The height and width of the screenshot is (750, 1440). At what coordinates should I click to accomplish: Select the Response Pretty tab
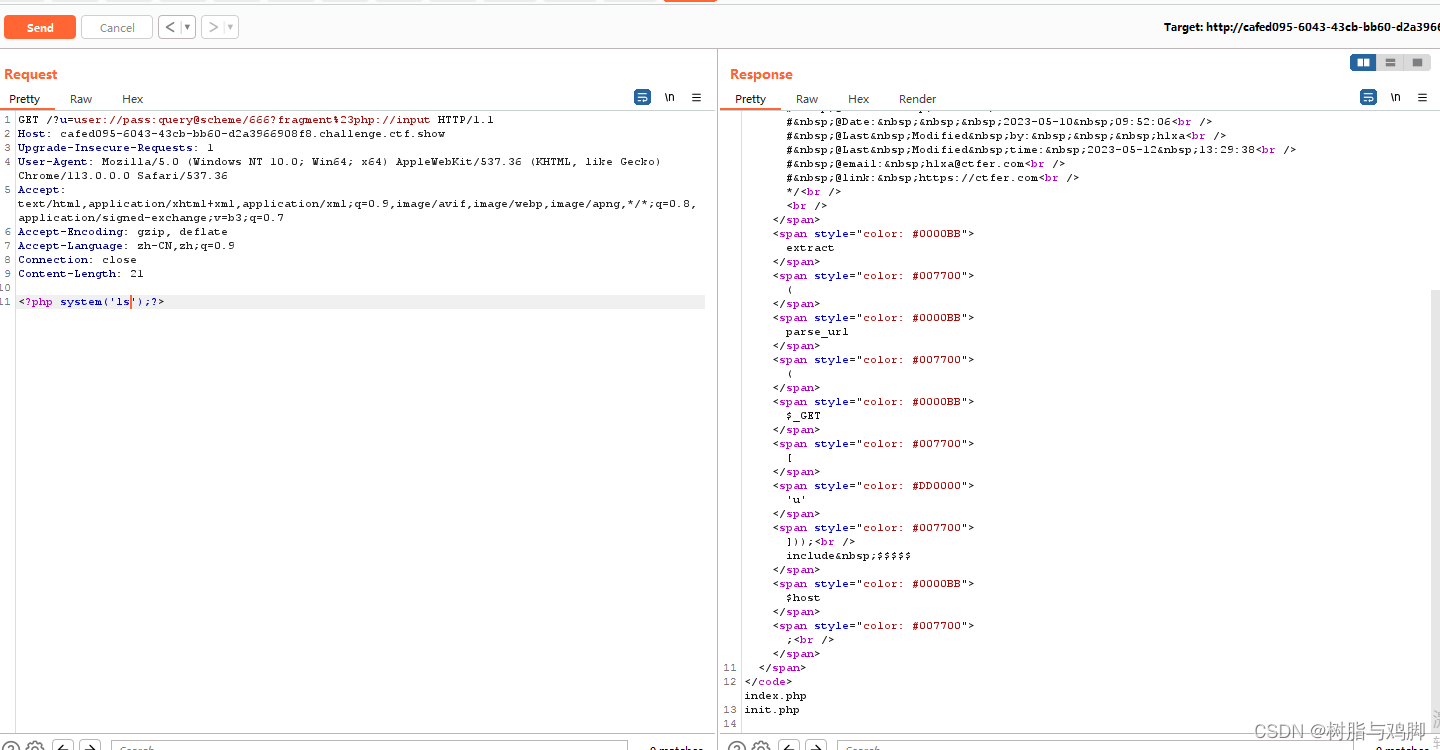751,99
